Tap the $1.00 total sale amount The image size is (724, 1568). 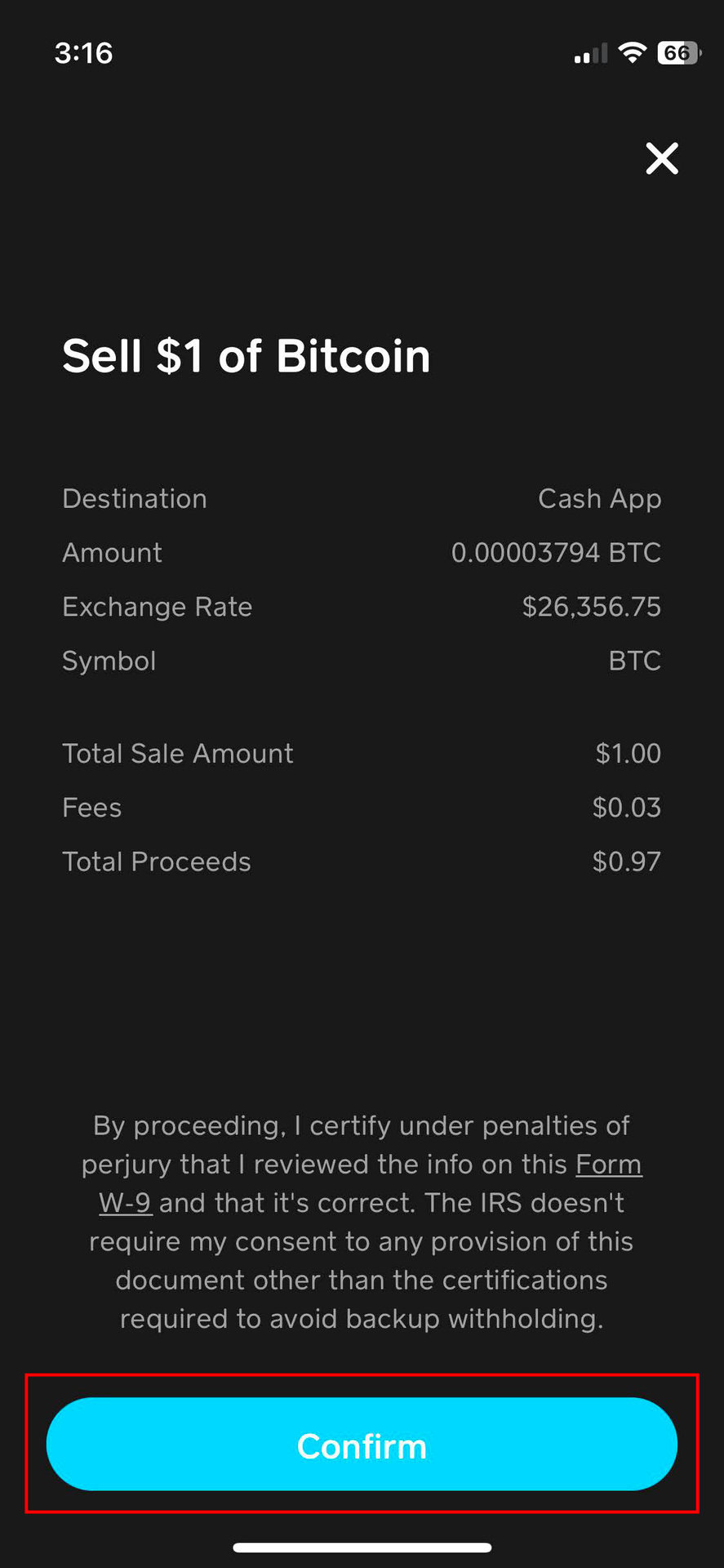coord(628,753)
